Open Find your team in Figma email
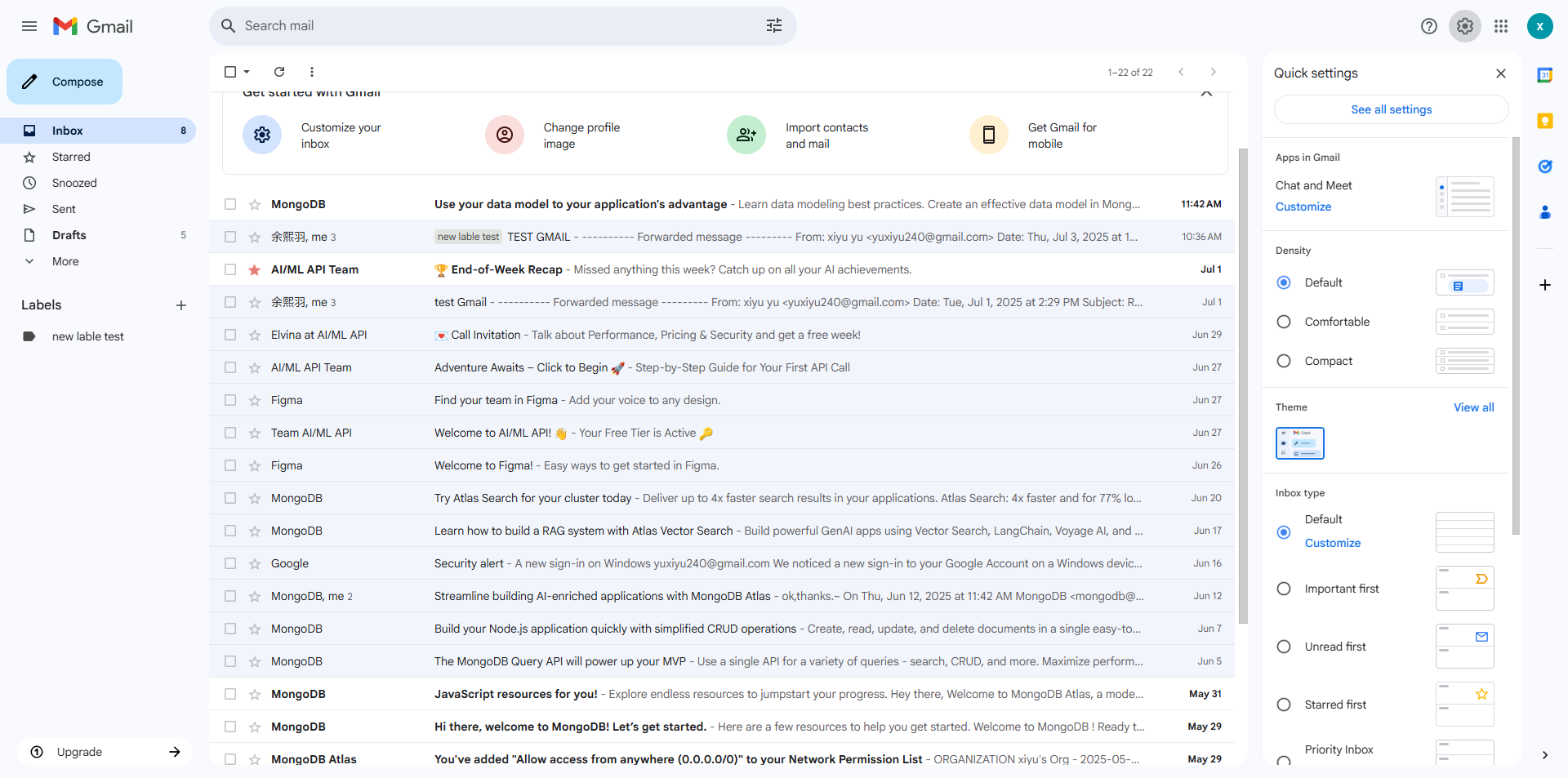The image size is (1568, 778). tap(722, 400)
